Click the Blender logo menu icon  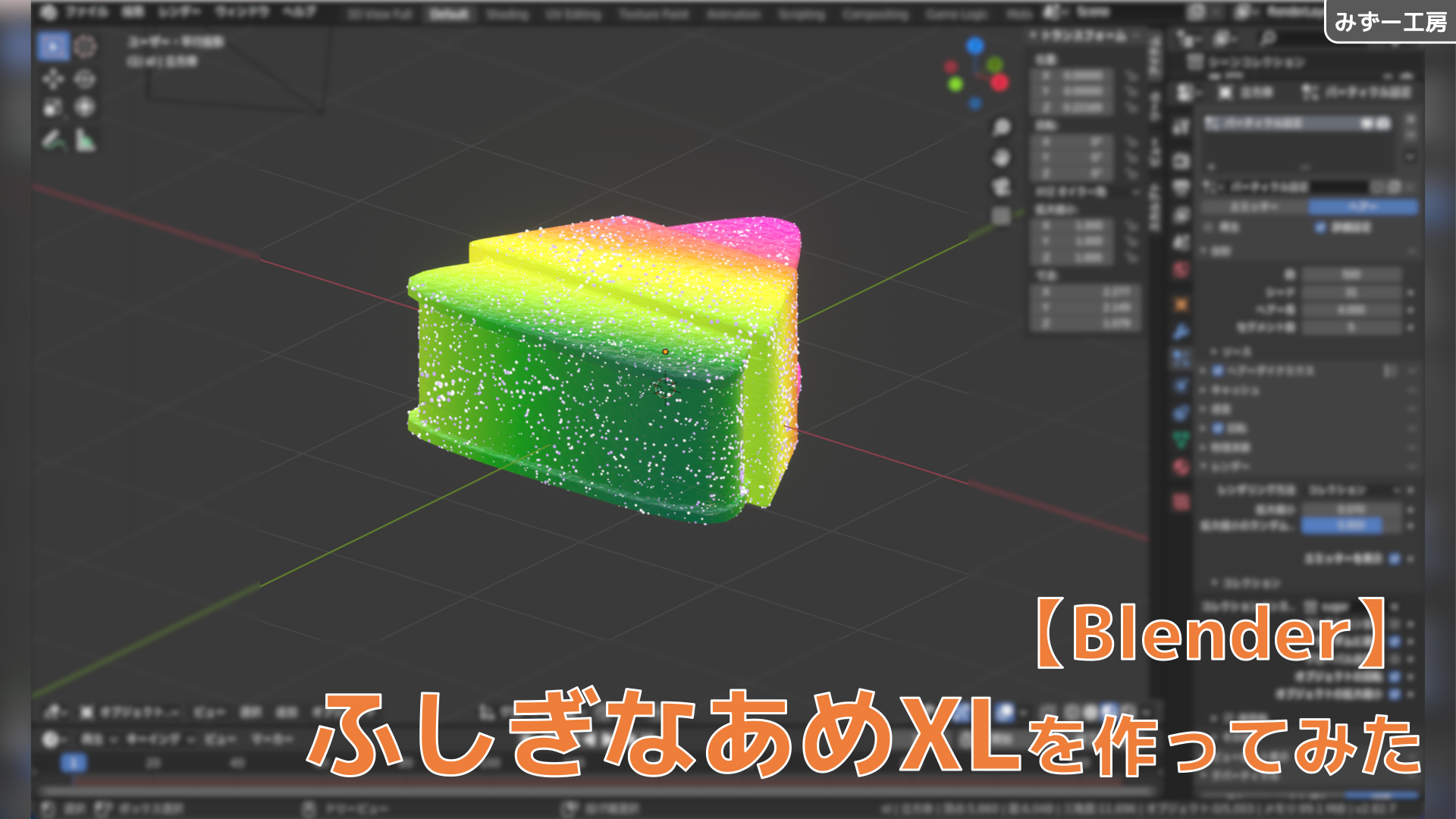(x=49, y=12)
